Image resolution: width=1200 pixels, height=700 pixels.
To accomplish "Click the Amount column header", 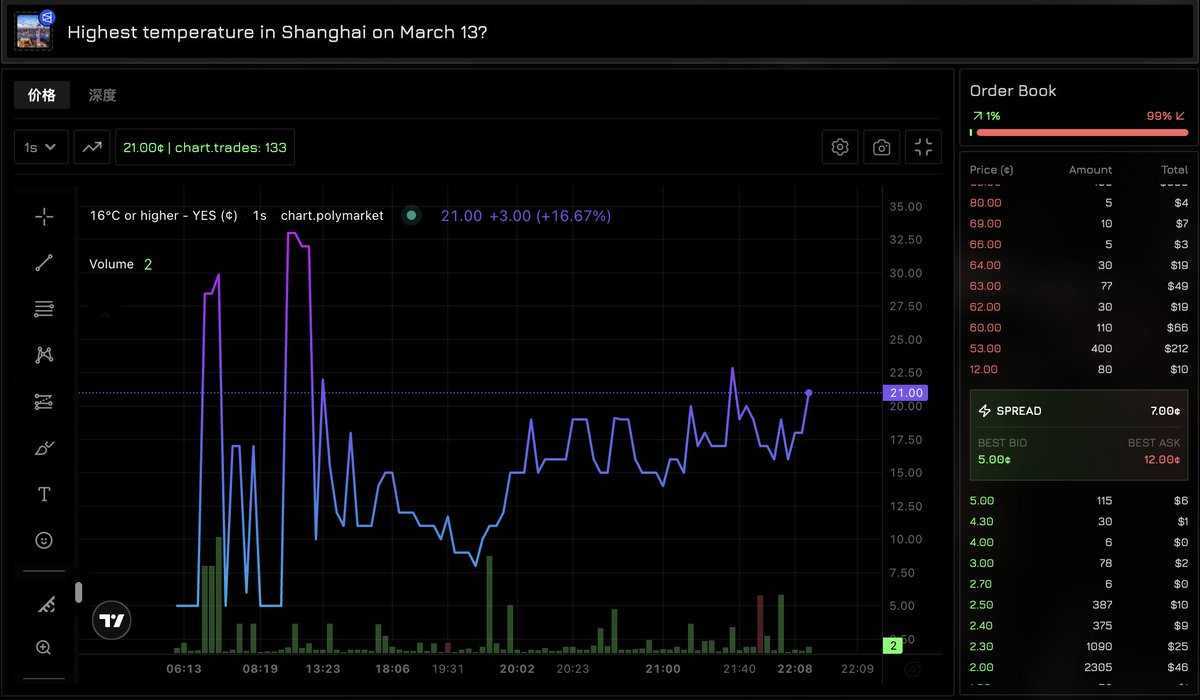I will (1090, 170).
